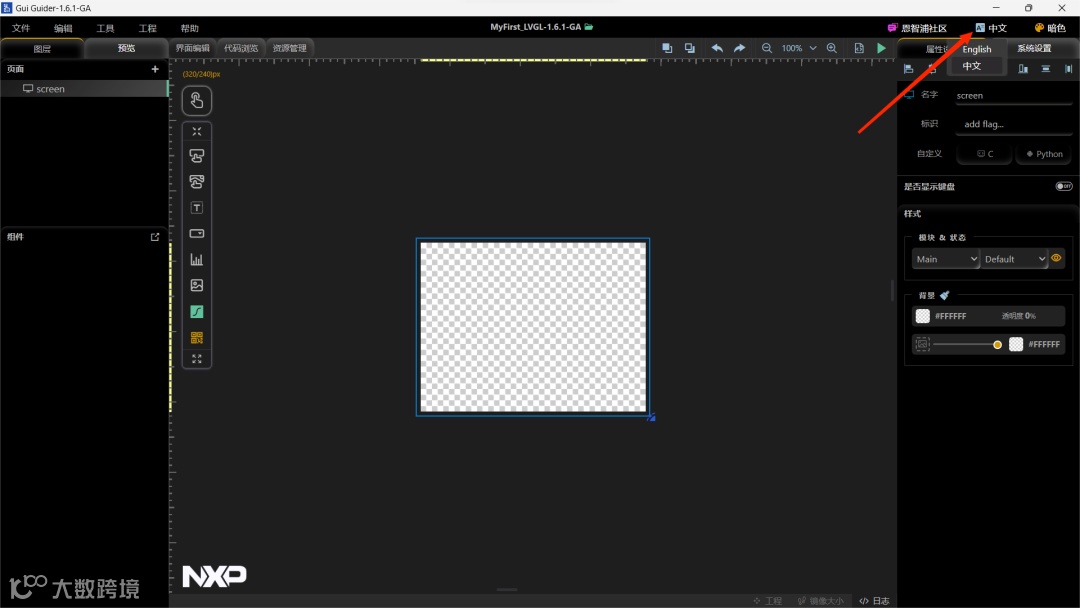
Task: Open the 暗色 theme selector
Action: (1050, 28)
